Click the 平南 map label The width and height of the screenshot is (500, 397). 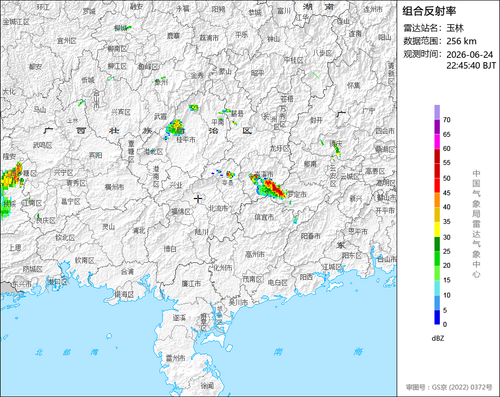coord(217,122)
